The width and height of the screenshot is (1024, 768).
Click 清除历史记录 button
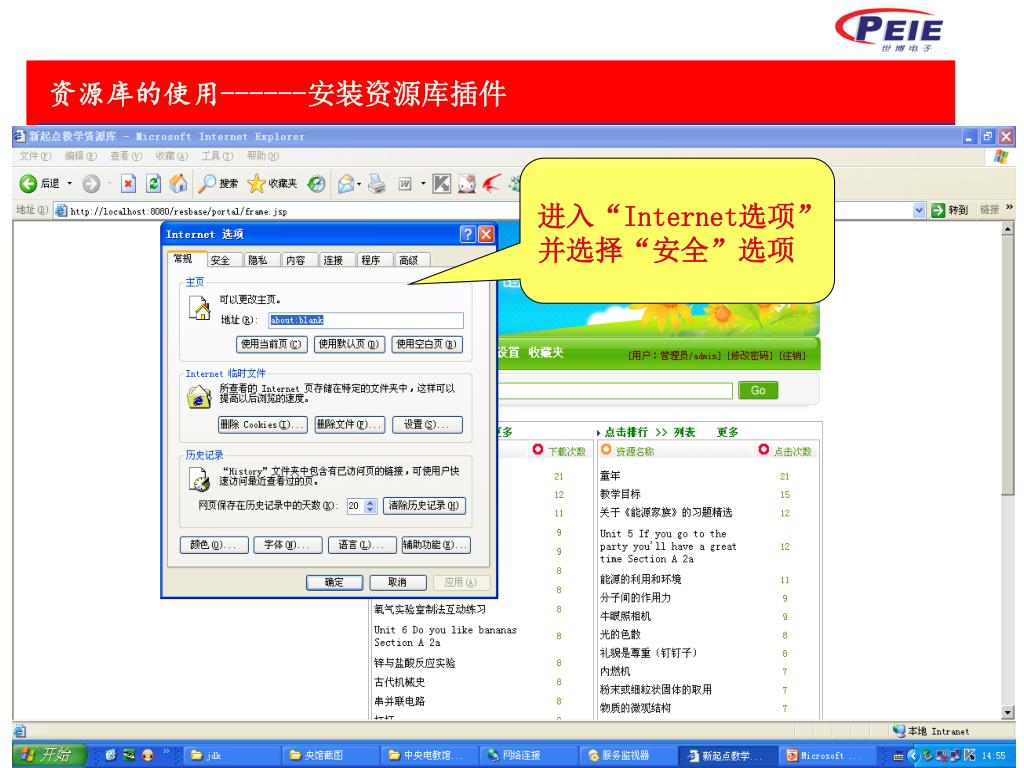point(424,506)
